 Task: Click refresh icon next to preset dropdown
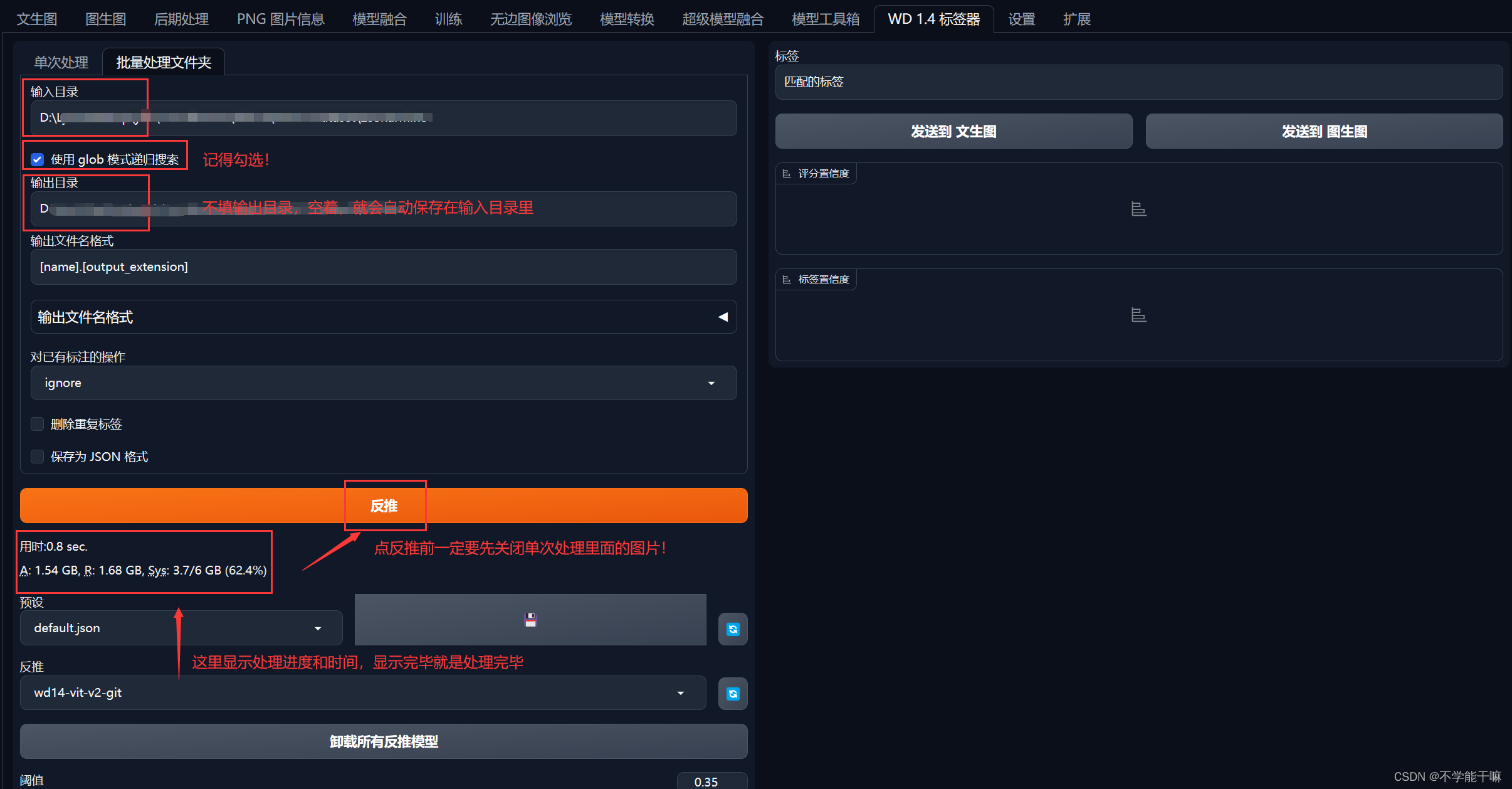(x=732, y=629)
